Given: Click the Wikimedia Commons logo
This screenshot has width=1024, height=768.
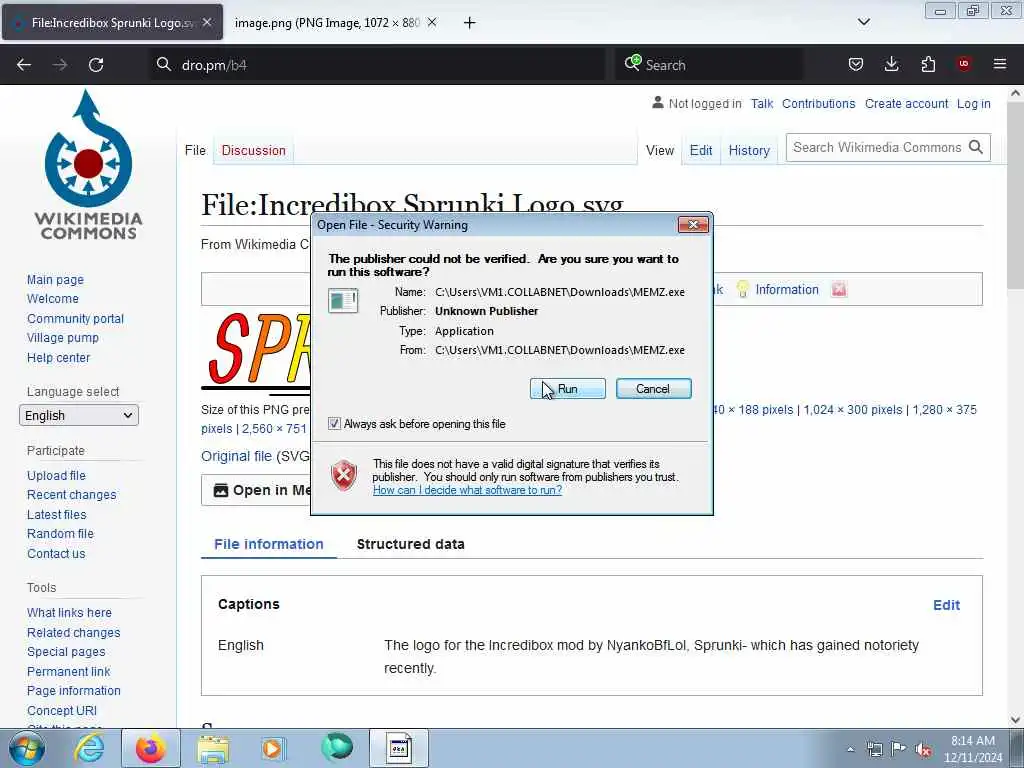Looking at the screenshot, I should pos(88,165).
